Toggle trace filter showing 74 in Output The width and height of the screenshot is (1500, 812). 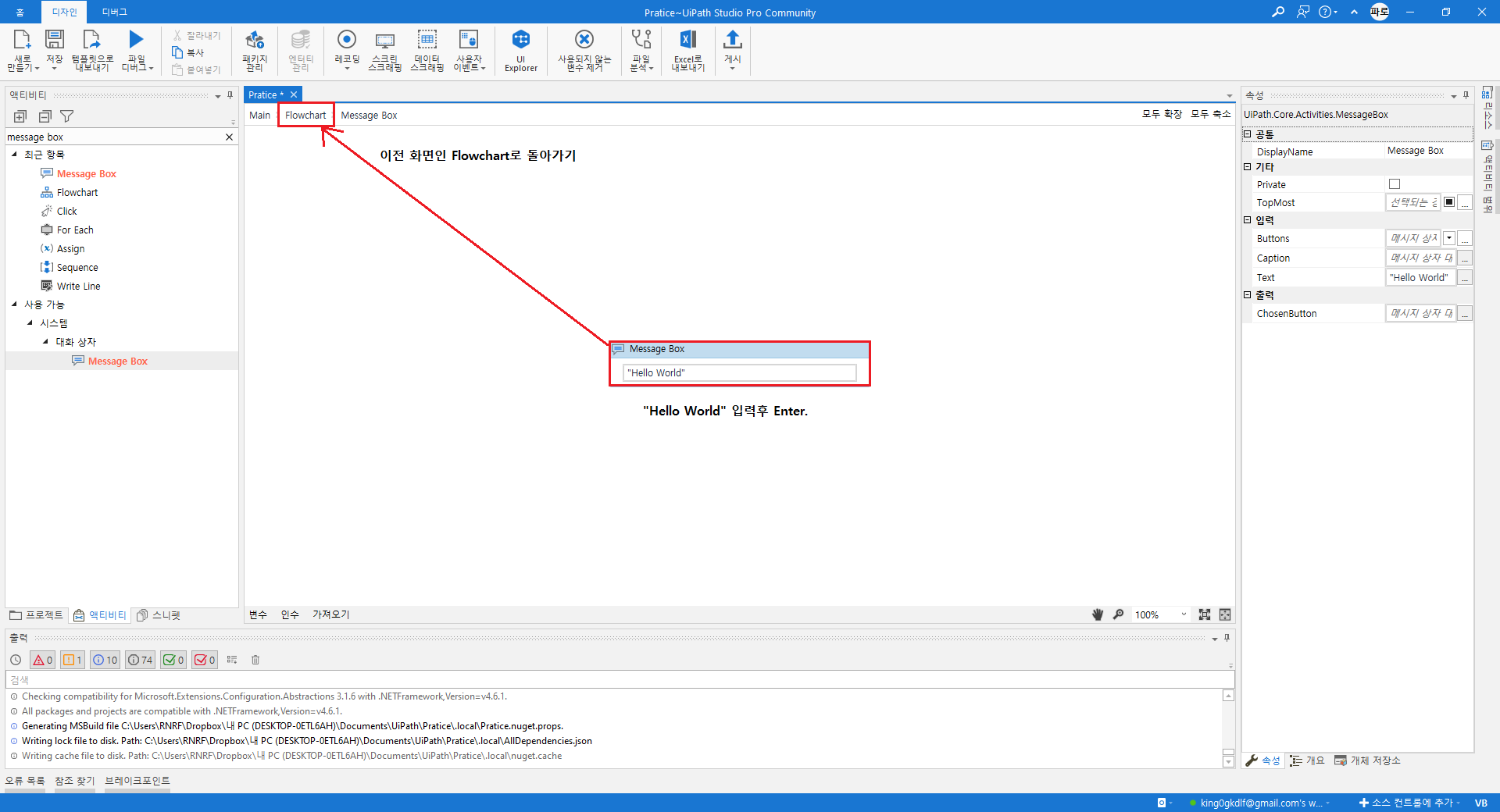tap(140, 660)
